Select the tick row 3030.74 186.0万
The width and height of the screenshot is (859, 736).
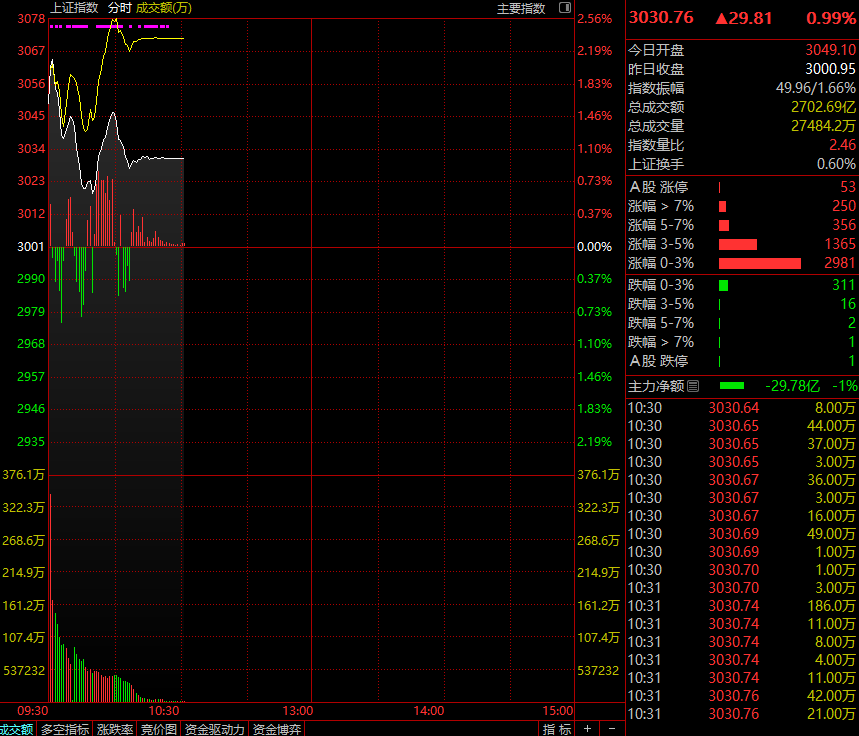pyautogui.click(x=742, y=606)
